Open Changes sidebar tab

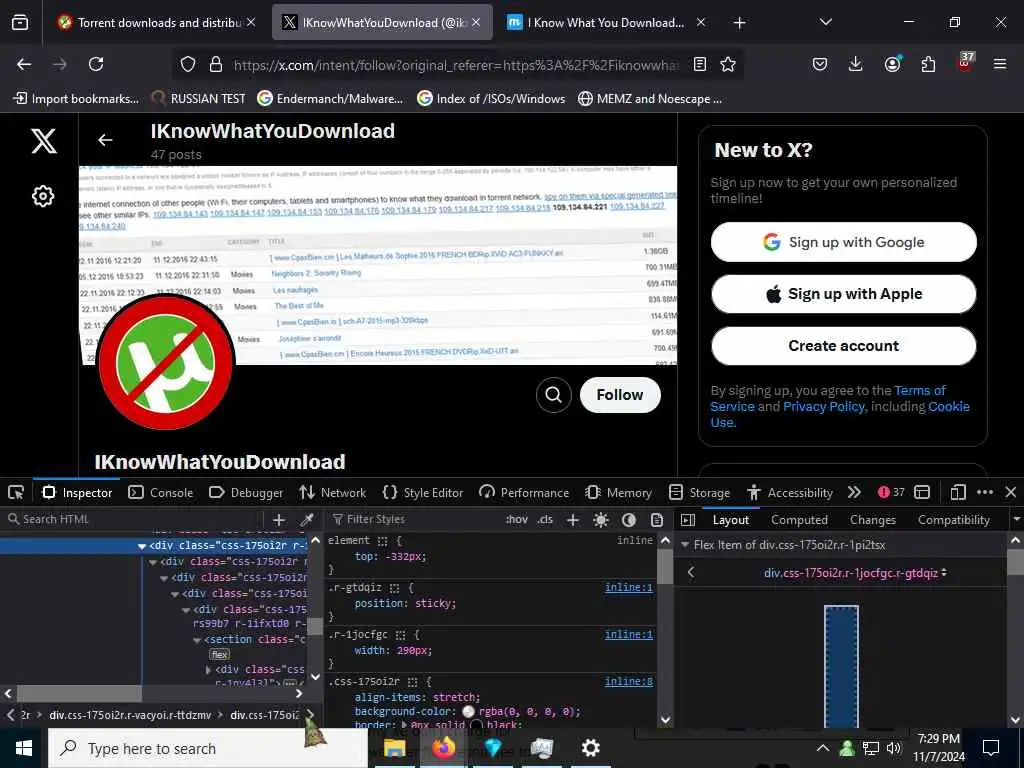coord(872,520)
